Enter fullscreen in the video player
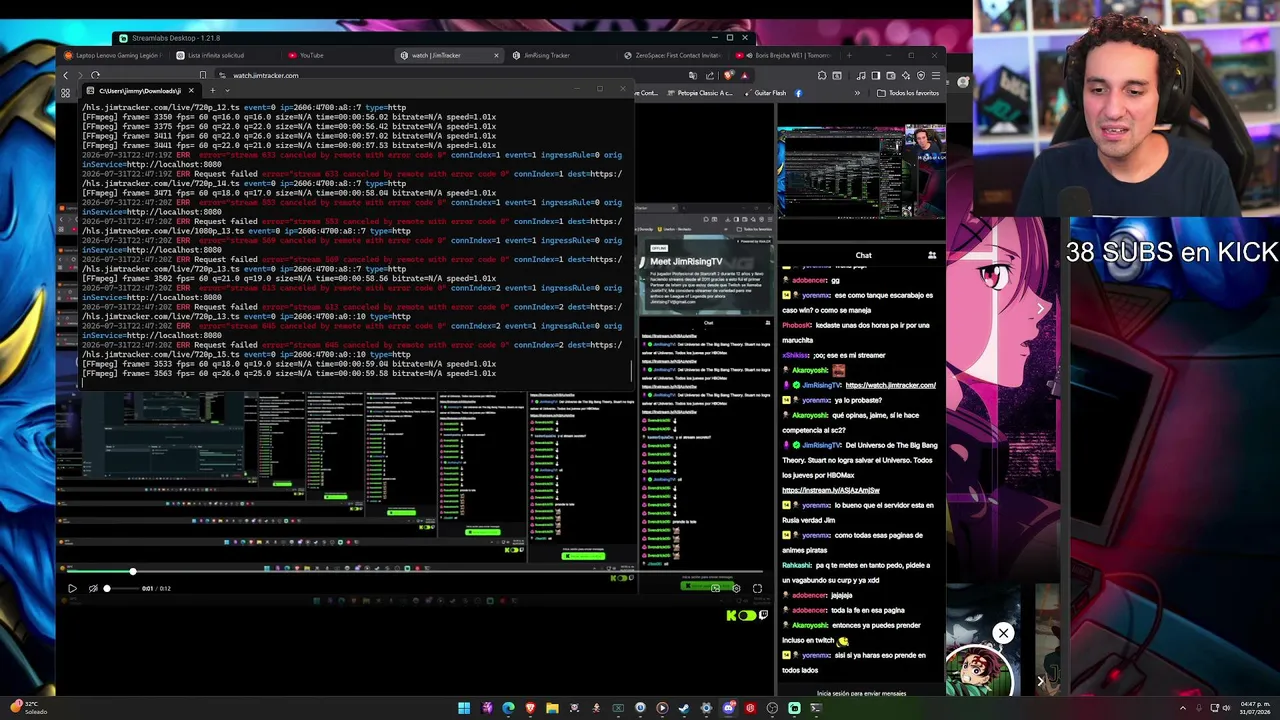 (x=757, y=588)
